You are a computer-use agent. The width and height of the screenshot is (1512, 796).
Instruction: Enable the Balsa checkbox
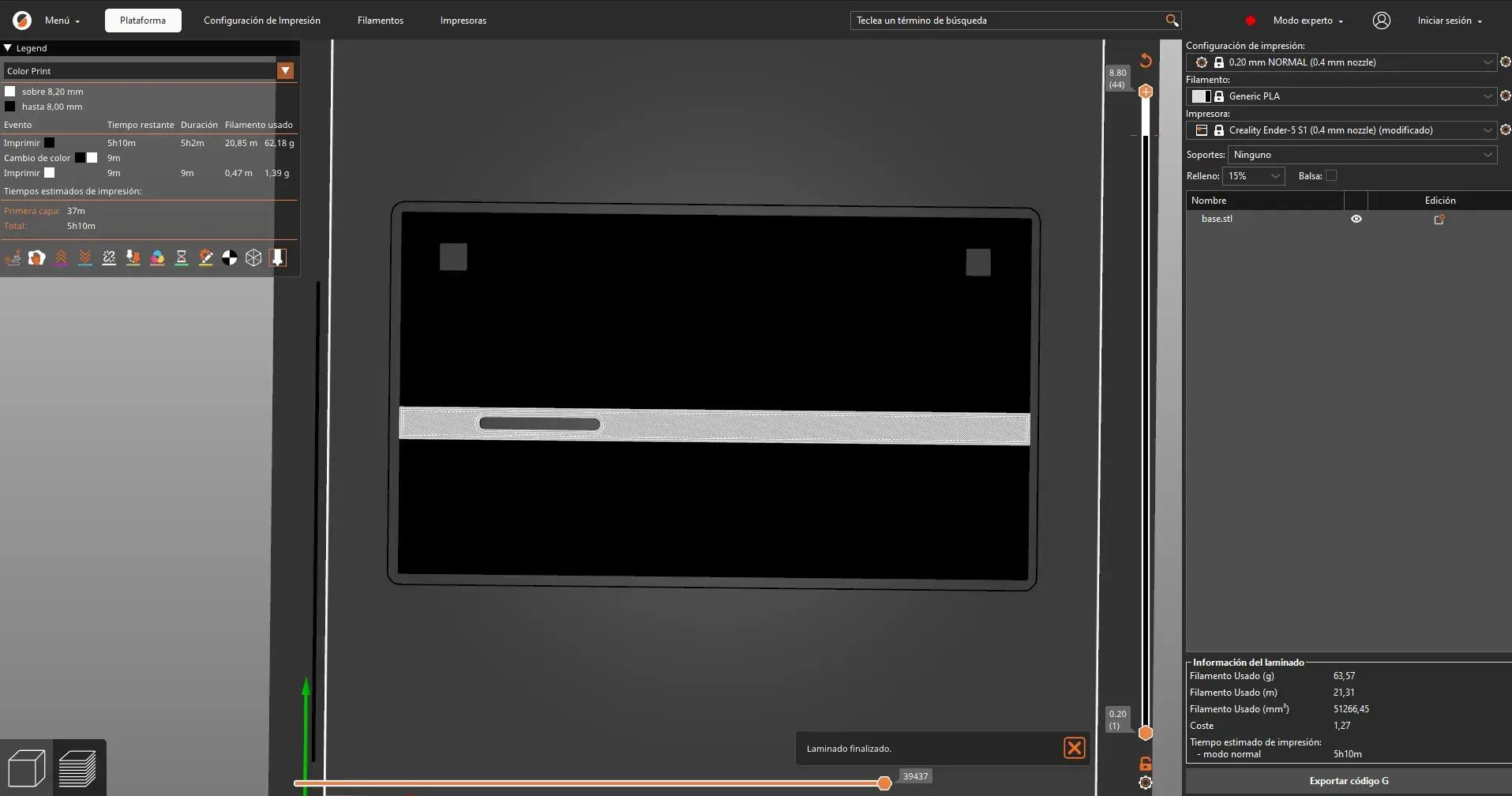tap(1331, 176)
